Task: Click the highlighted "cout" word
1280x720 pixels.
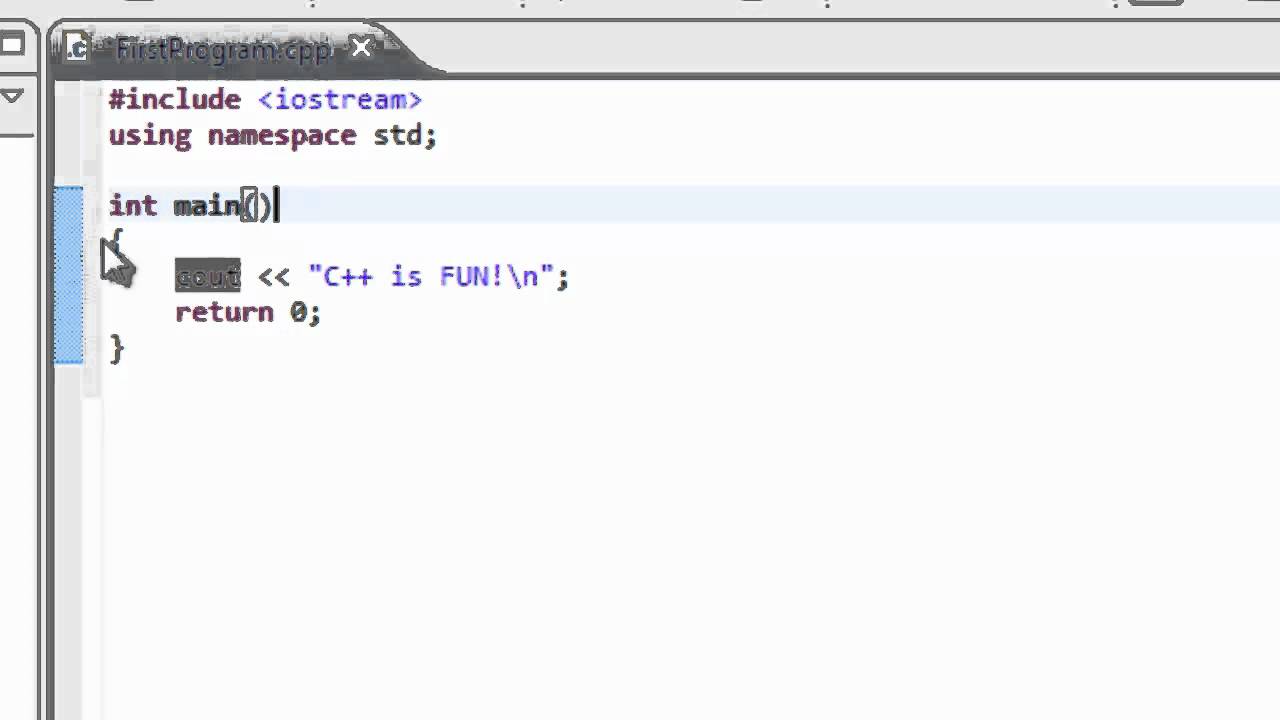Action: pos(207,276)
